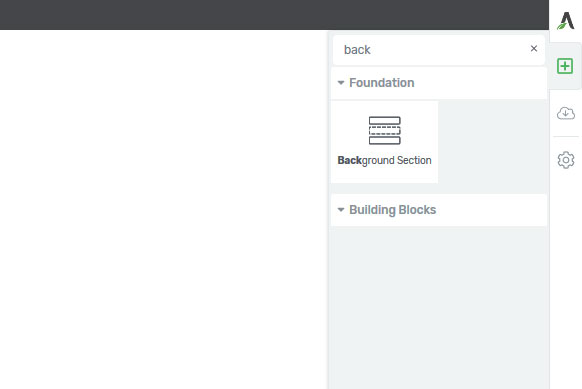Screen dimensions: 582x389
Task: Click the Foundation section heading text
Action: tap(382, 83)
